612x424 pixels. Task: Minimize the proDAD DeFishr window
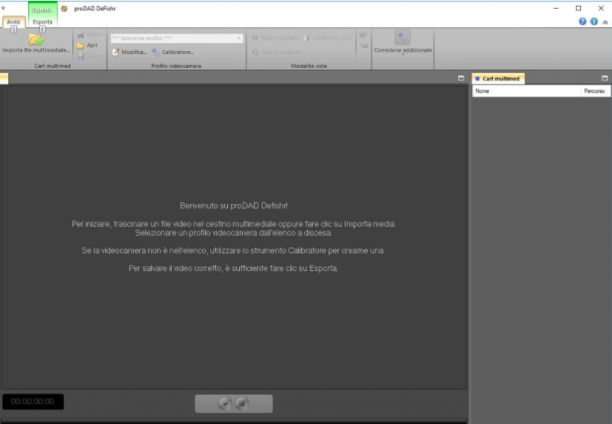(x=556, y=8)
